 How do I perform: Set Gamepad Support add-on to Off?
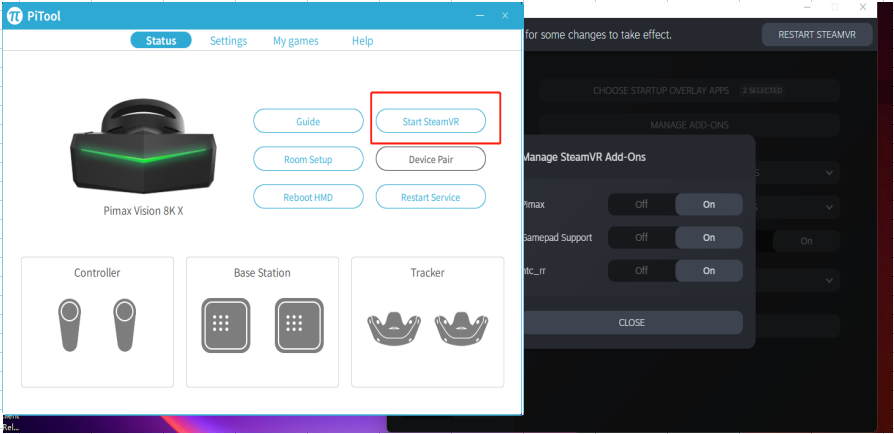(642, 237)
